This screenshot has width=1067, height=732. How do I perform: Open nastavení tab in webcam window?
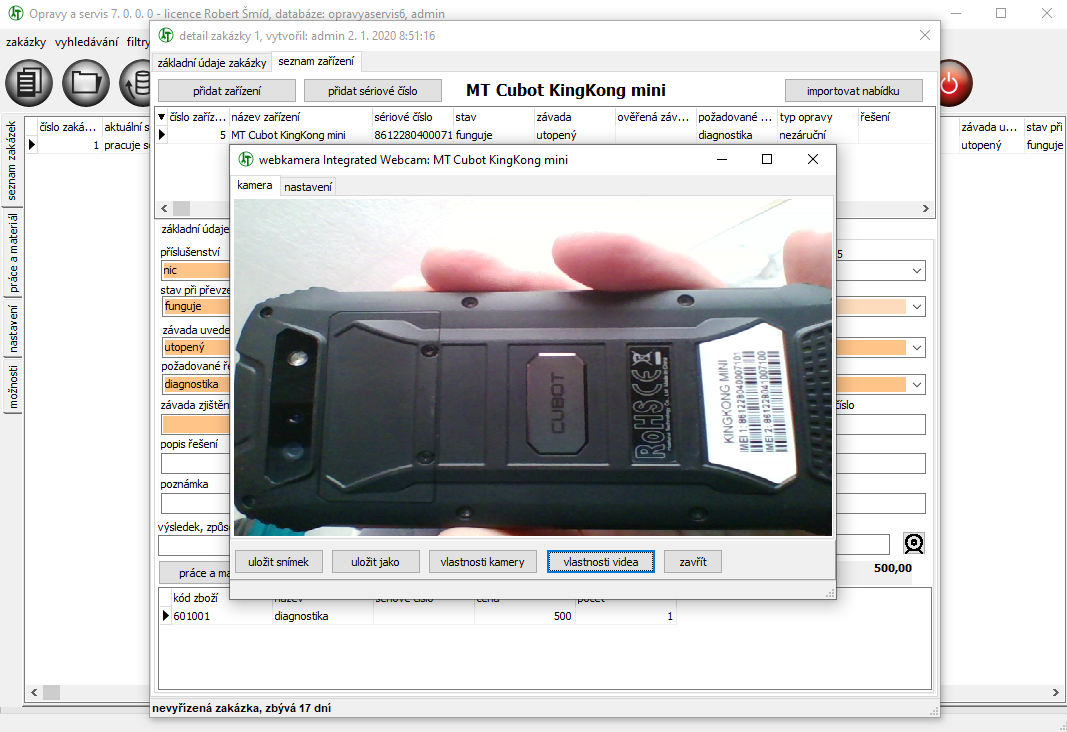coord(308,186)
